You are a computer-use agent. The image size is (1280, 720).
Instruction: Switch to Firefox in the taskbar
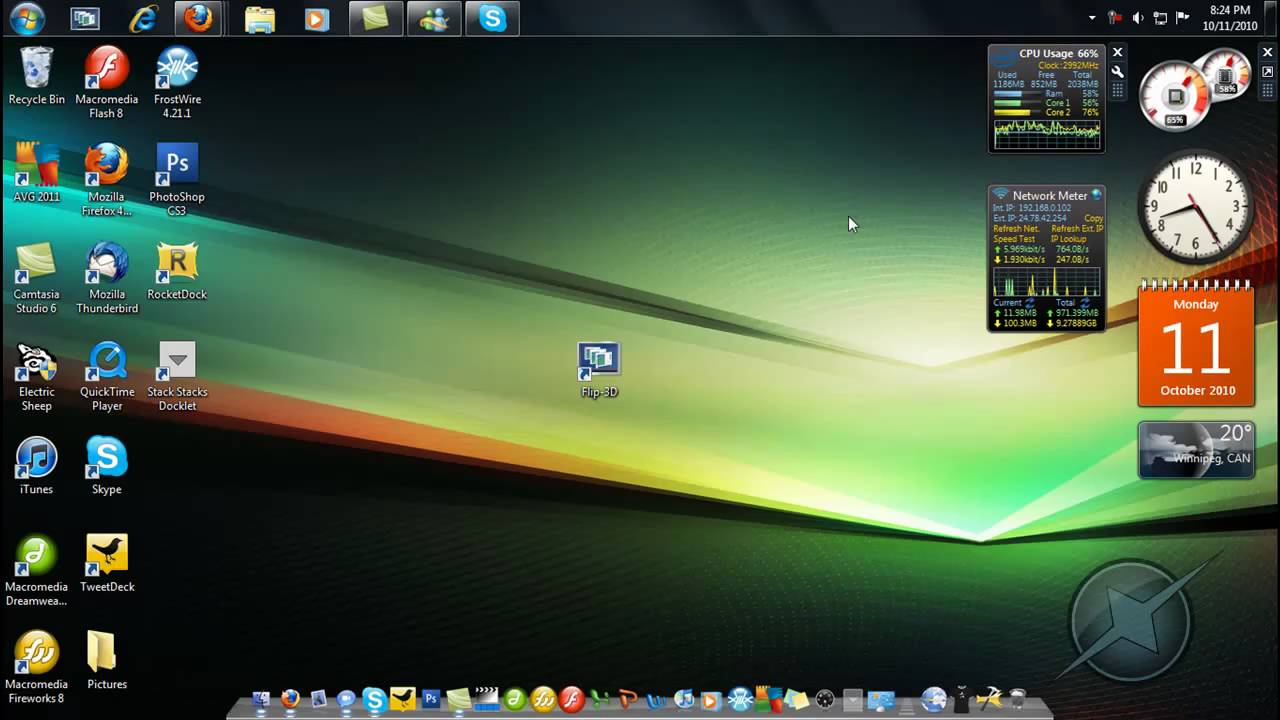tap(197, 18)
